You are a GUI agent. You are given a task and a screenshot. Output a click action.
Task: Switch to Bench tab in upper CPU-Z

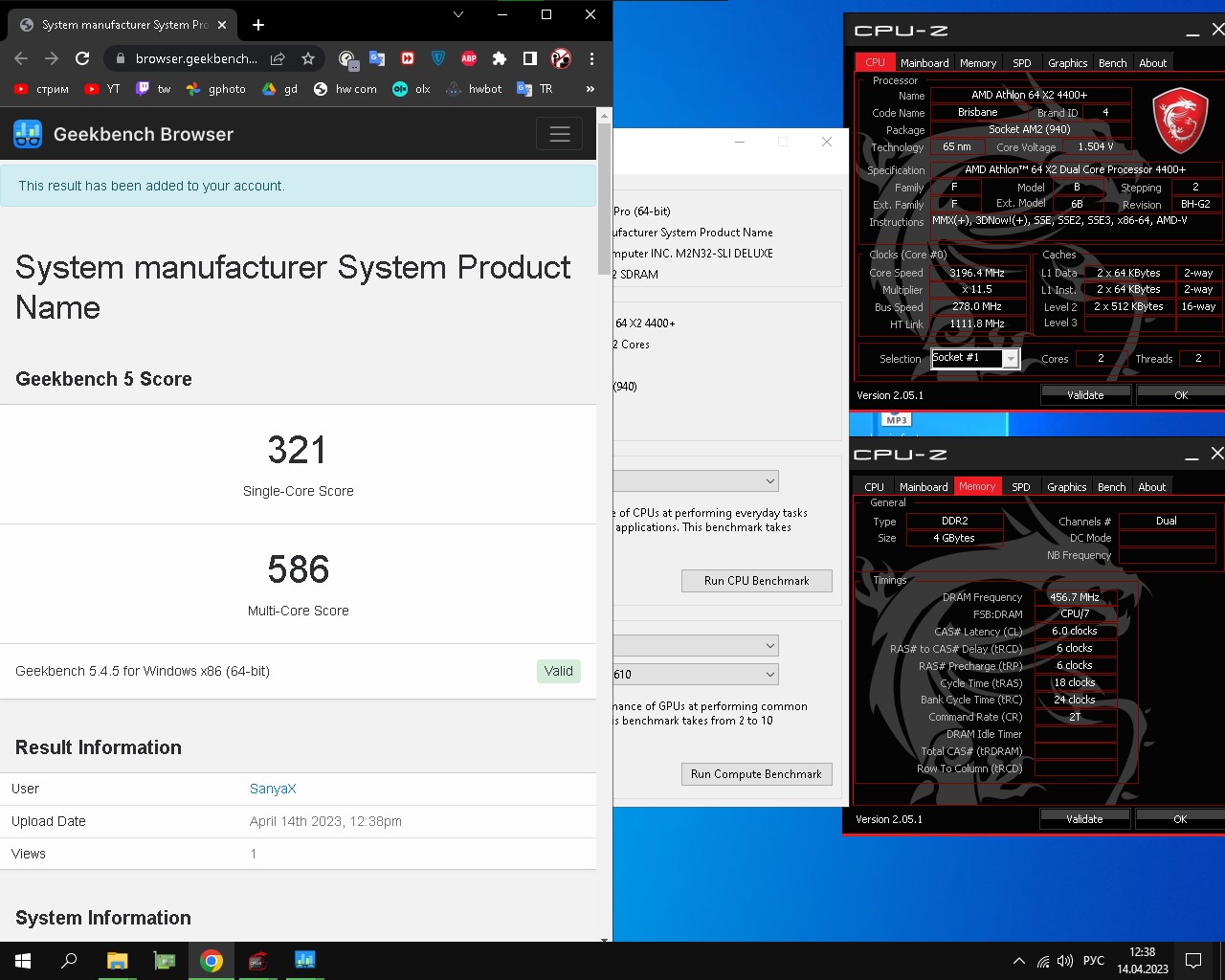tap(1112, 63)
